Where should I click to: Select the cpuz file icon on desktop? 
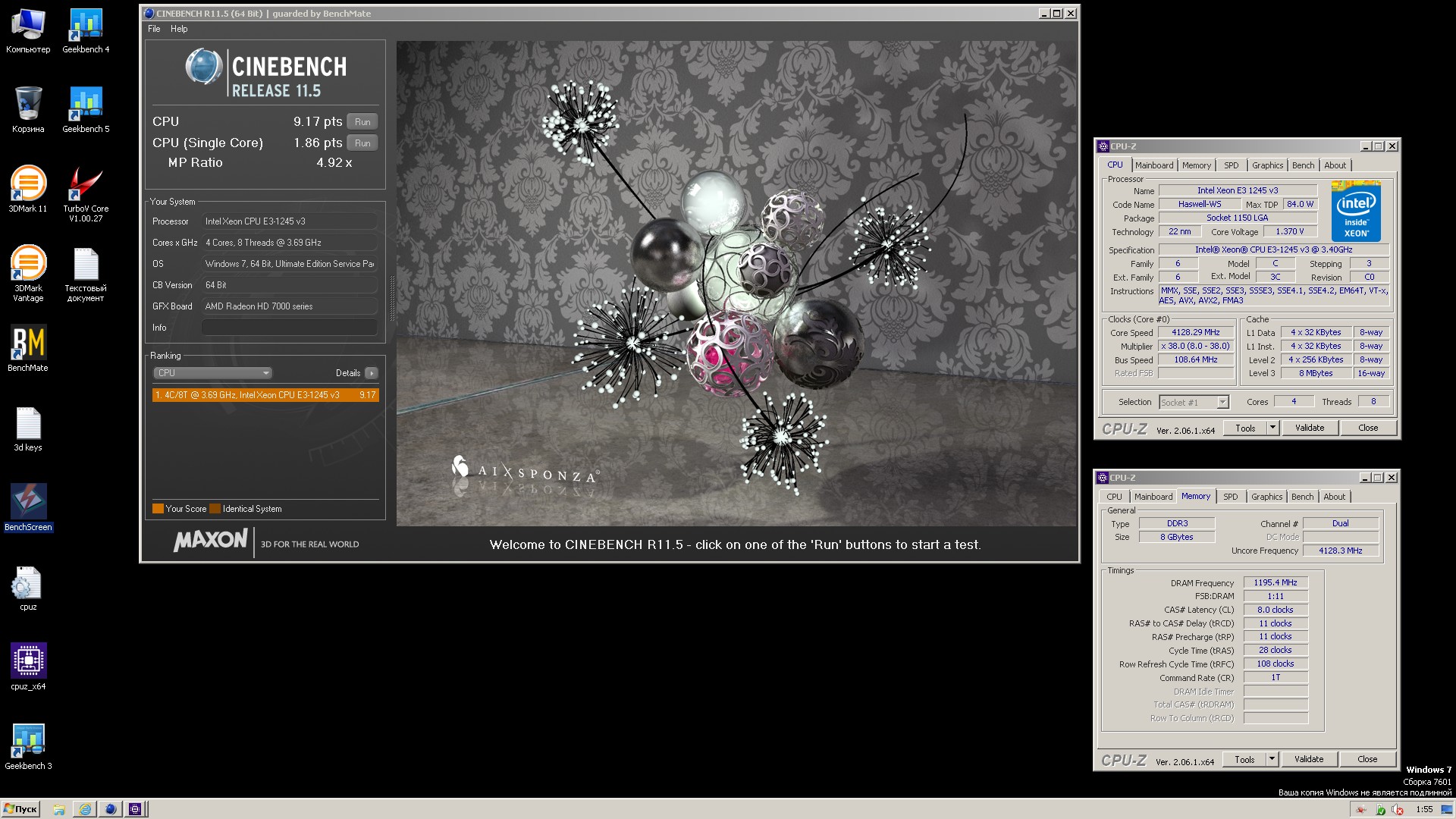[28, 588]
